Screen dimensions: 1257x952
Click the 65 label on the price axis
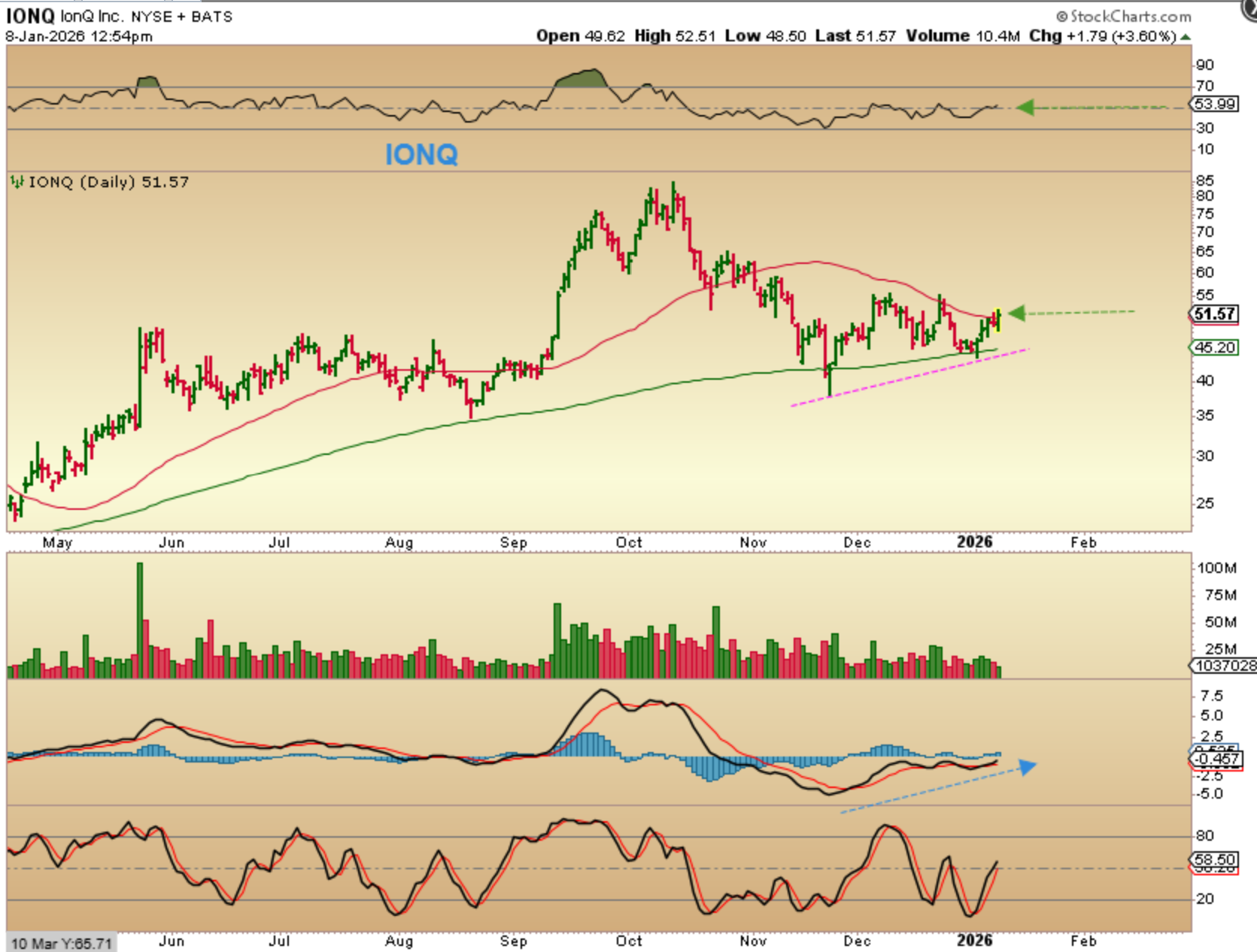click(1205, 251)
